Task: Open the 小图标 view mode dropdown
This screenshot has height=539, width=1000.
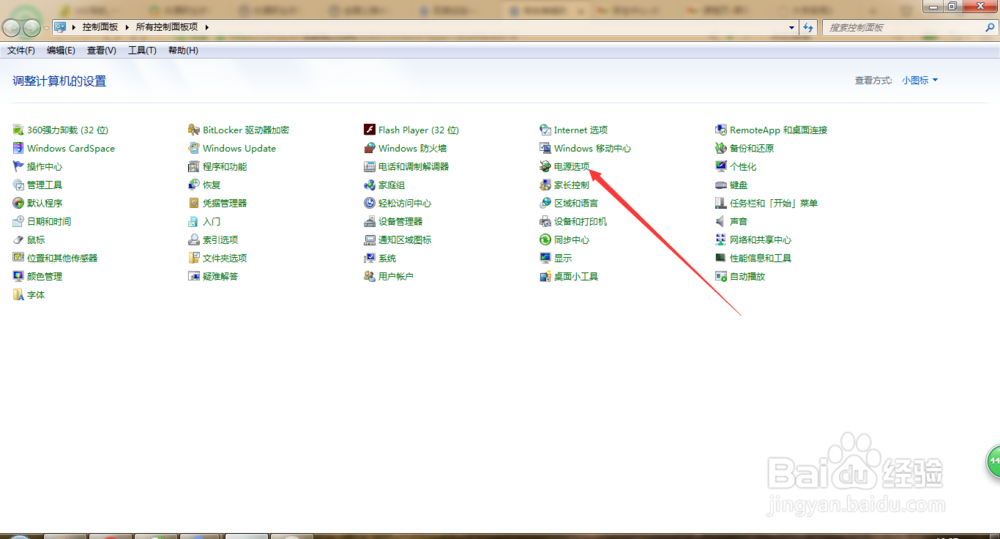Action: pos(920,80)
